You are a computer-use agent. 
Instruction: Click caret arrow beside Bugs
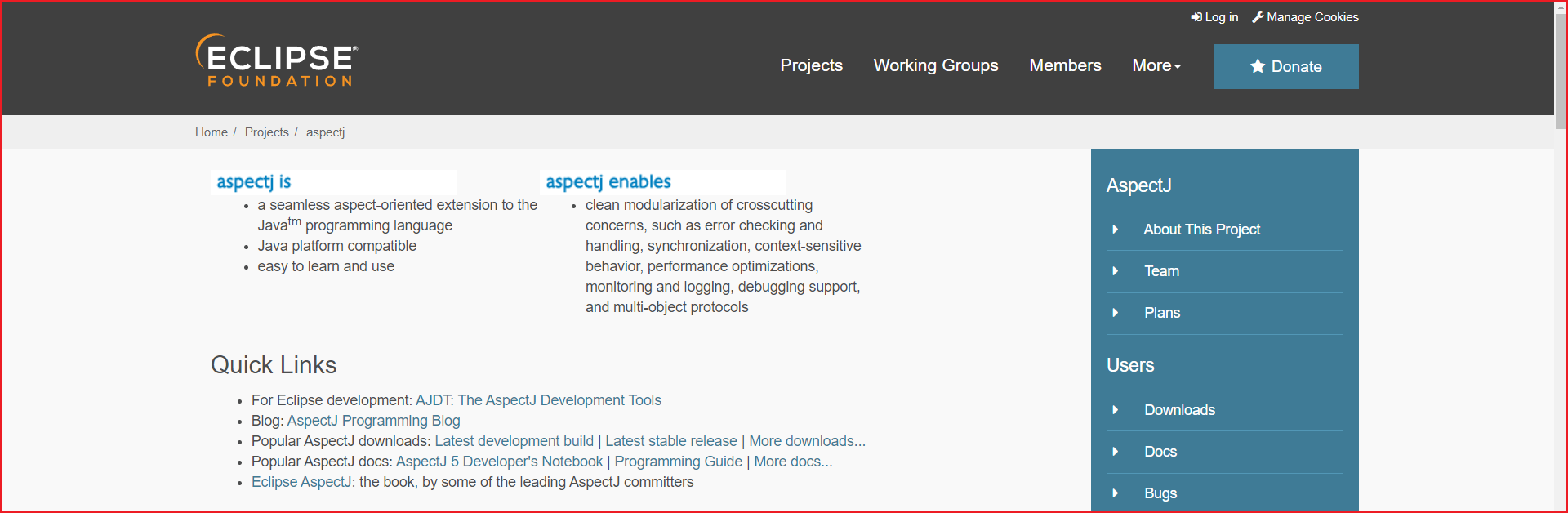1116,493
